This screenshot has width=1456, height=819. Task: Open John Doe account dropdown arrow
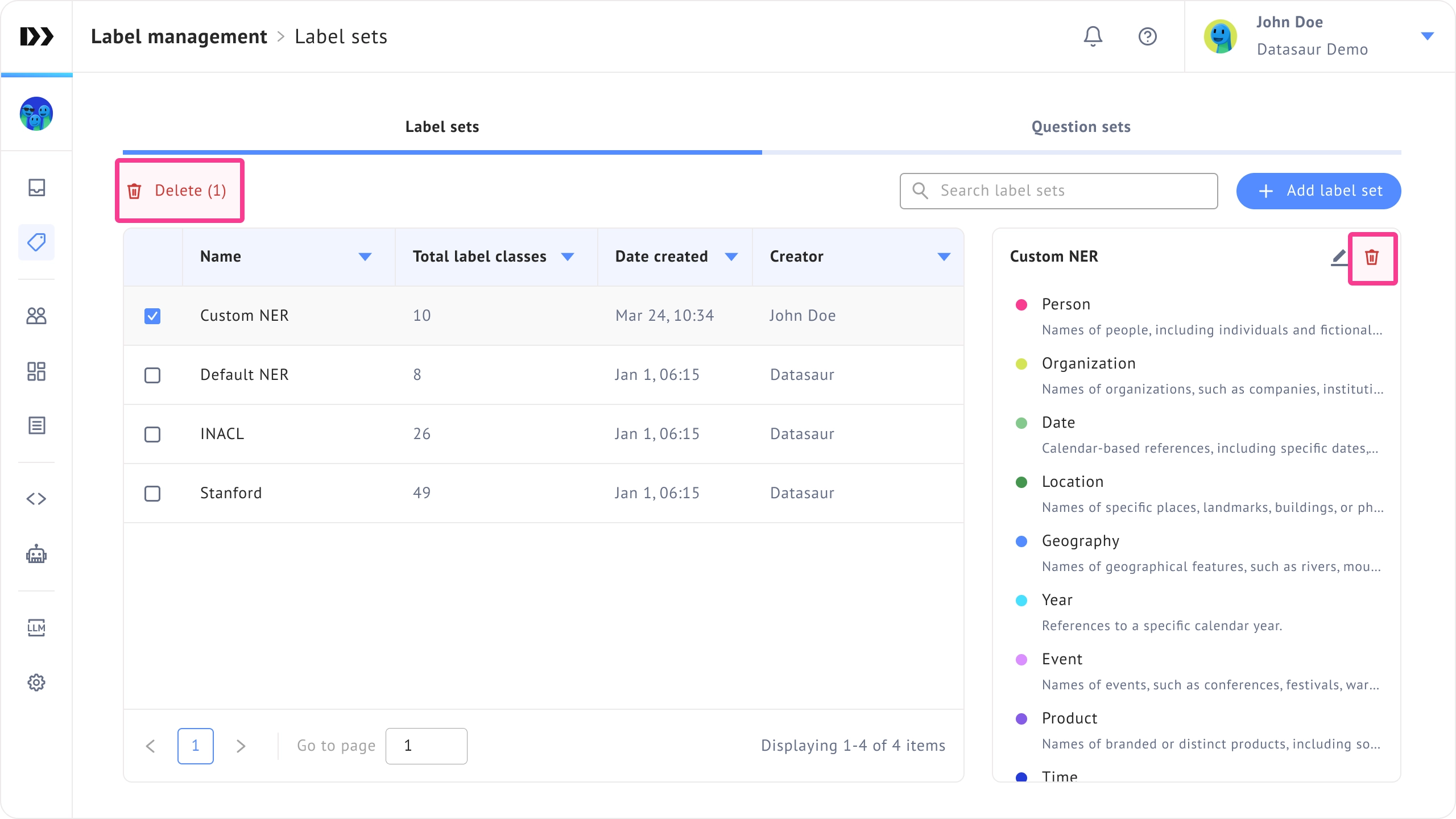coord(1427,36)
